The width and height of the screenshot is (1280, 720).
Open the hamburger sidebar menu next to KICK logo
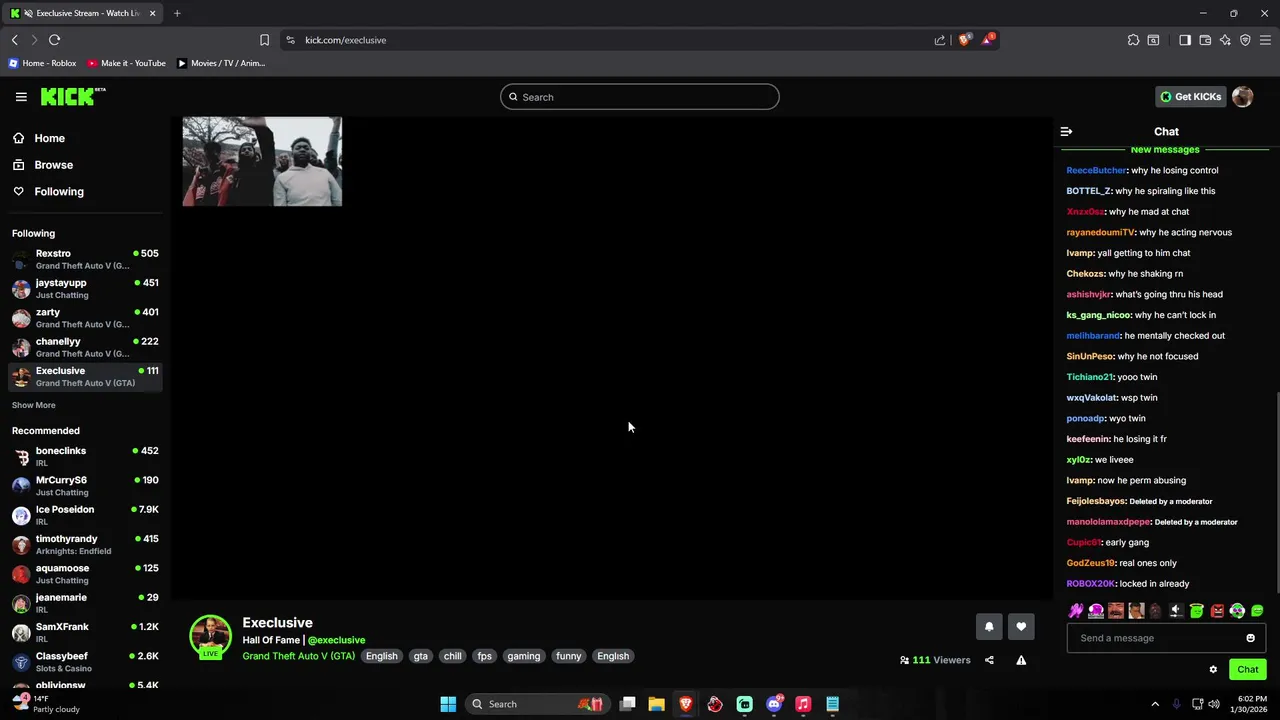[x=21, y=97]
